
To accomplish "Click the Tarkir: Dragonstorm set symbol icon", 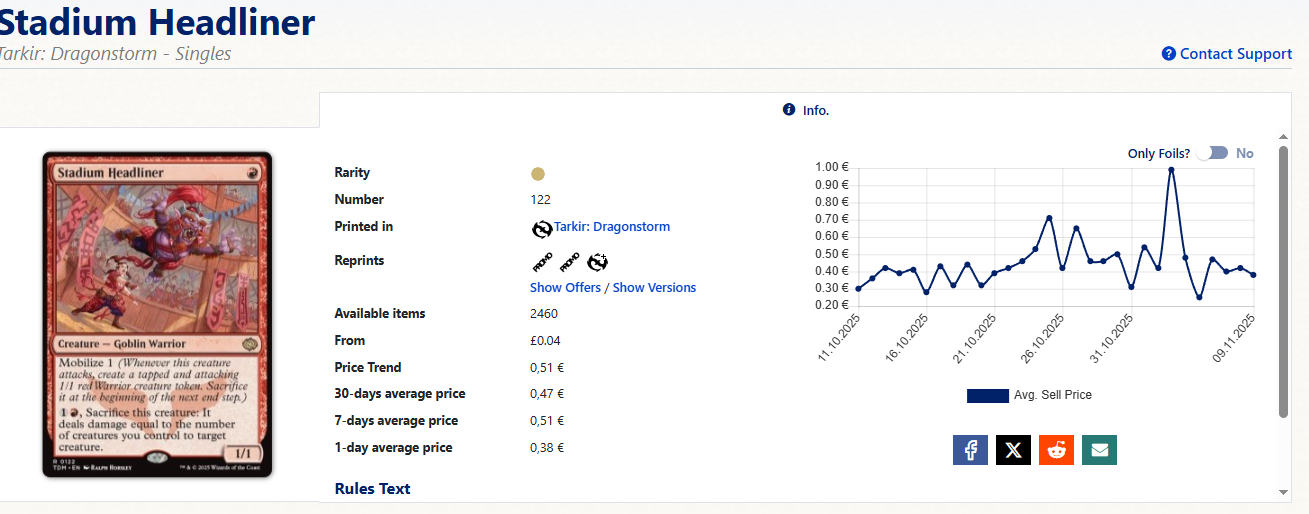I will pos(542,229).
